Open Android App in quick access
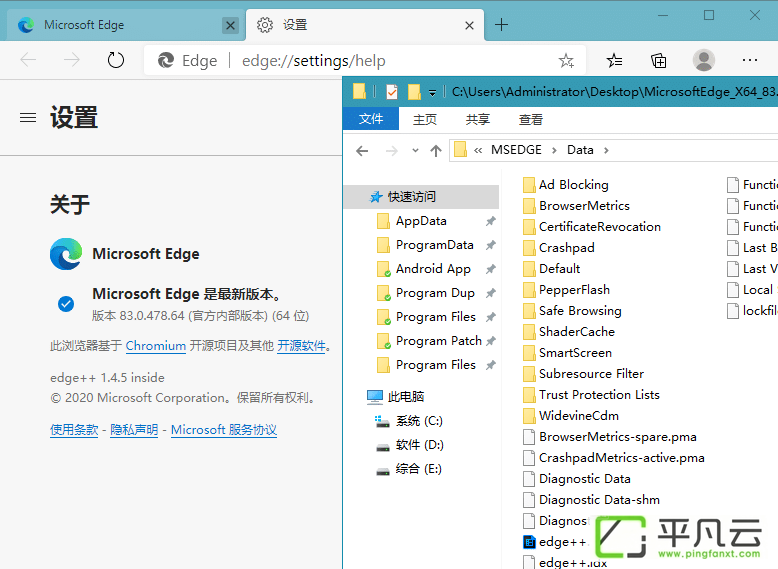This screenshot has height=569, width=778. 433,269
